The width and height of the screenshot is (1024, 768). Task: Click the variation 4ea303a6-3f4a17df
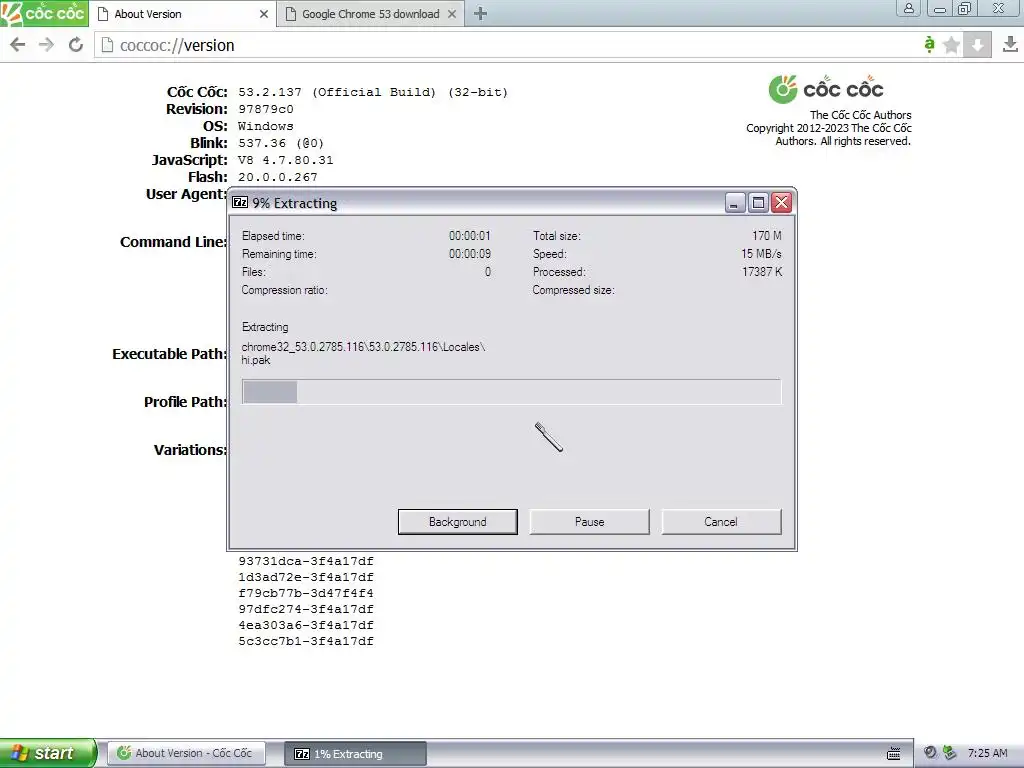pos(306,625)
